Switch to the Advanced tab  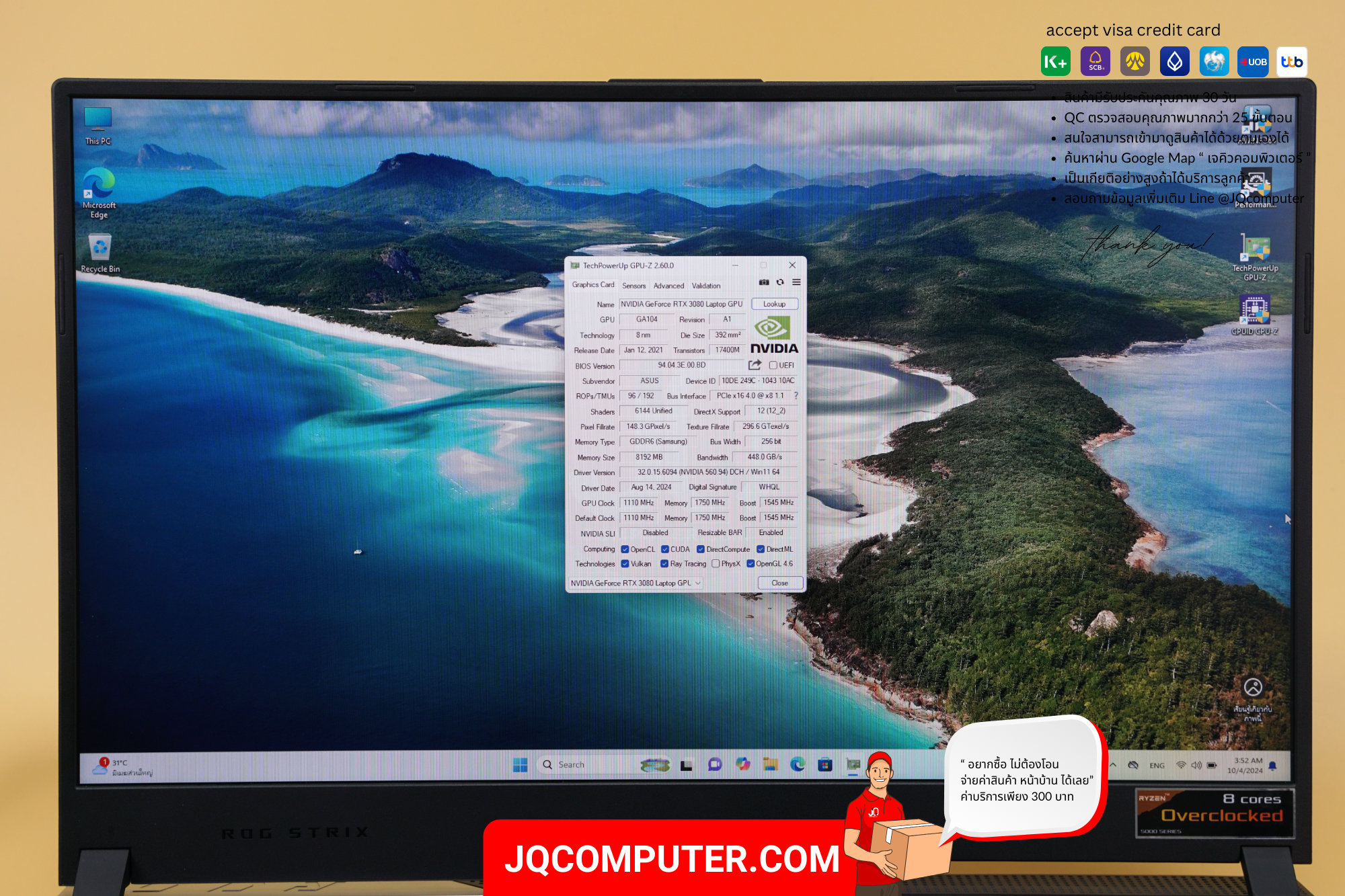tap(668, 286)
